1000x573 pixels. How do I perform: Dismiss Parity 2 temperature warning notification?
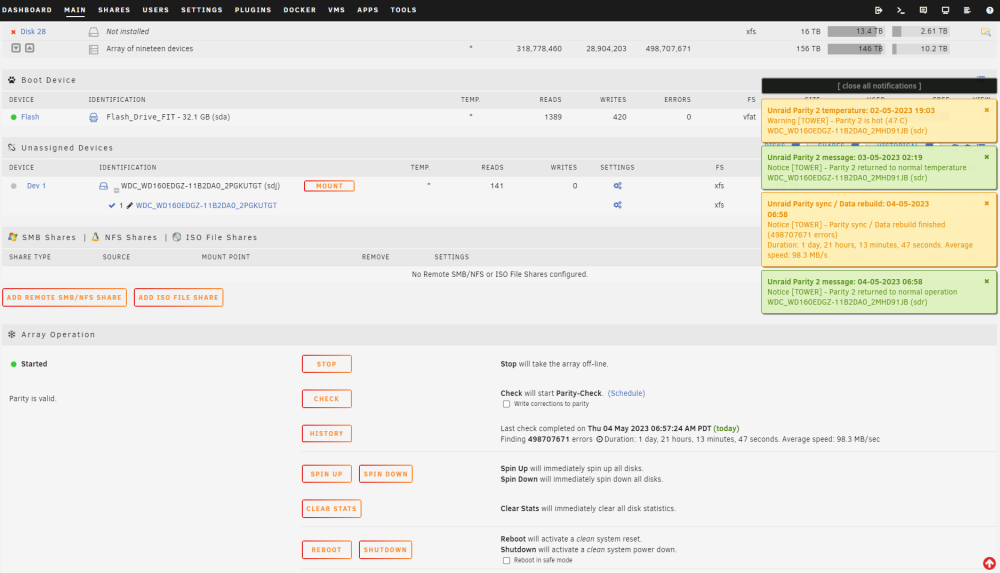click(987, 110)
